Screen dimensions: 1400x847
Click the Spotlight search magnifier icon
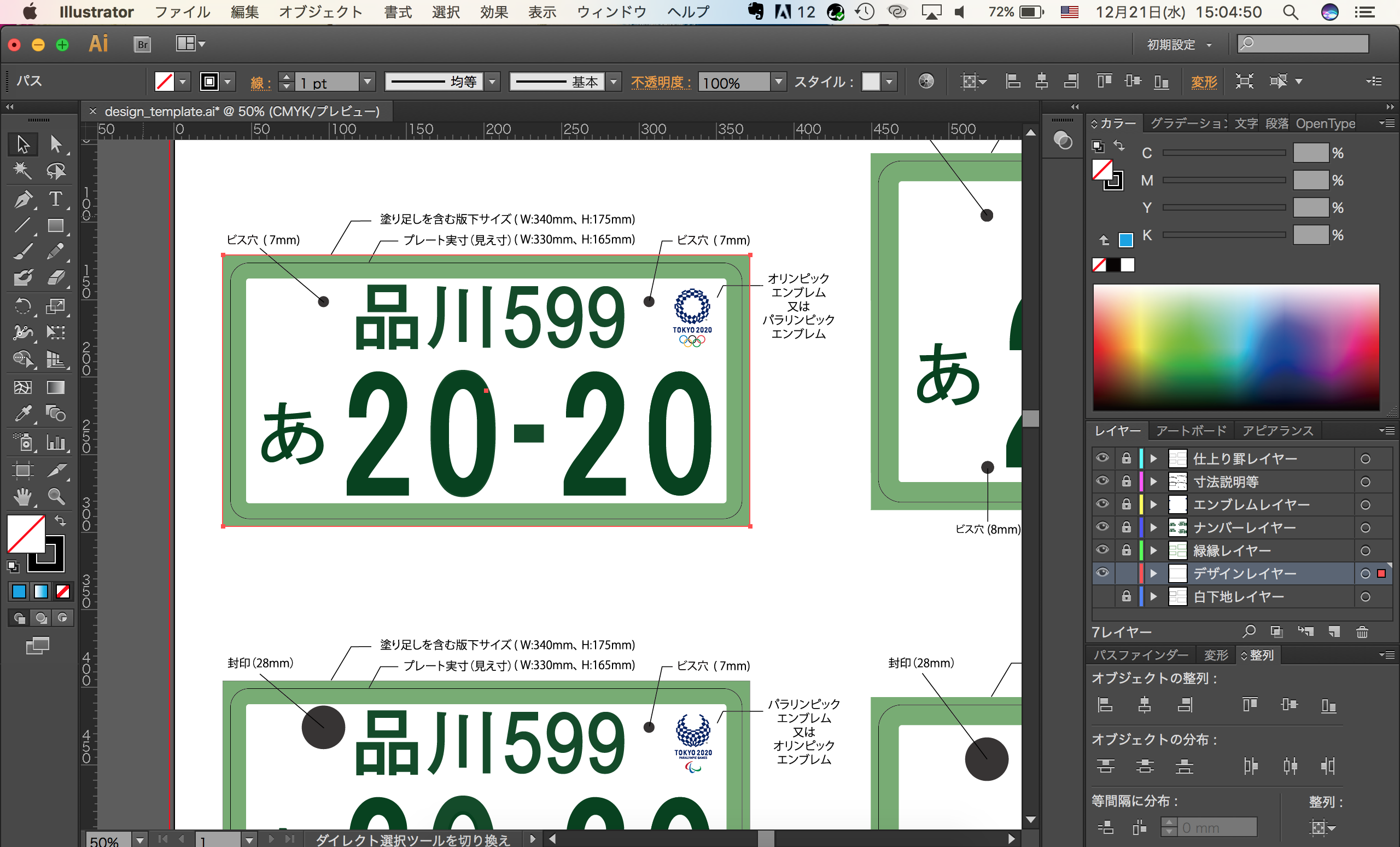pos(1290,12)
